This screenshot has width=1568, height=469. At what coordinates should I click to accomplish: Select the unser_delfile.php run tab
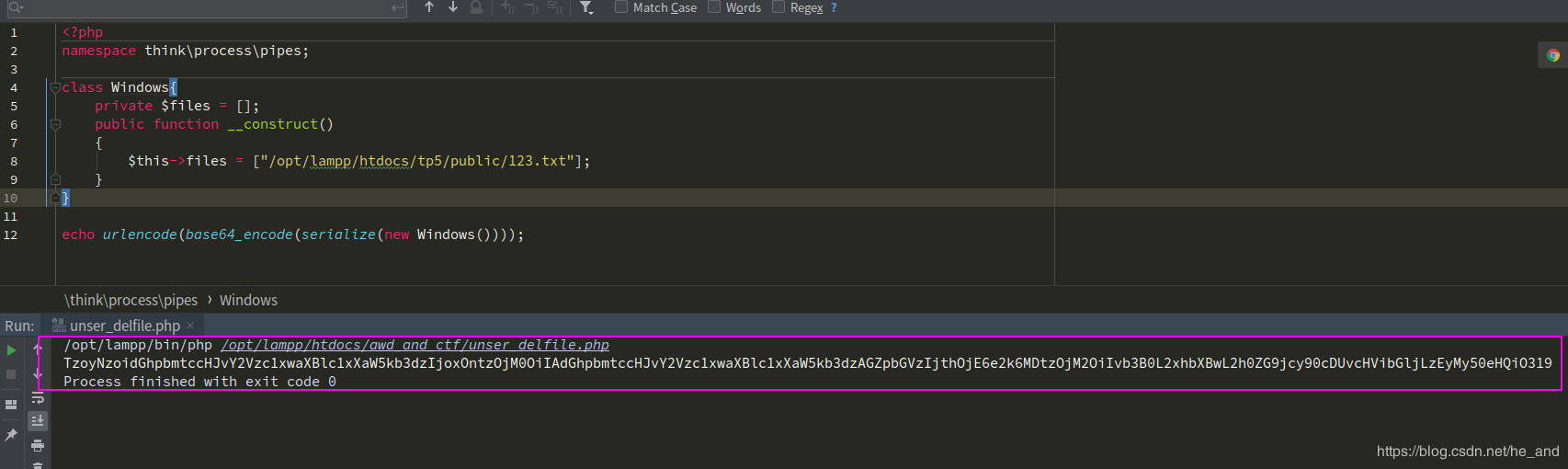(x=124, y=326)
